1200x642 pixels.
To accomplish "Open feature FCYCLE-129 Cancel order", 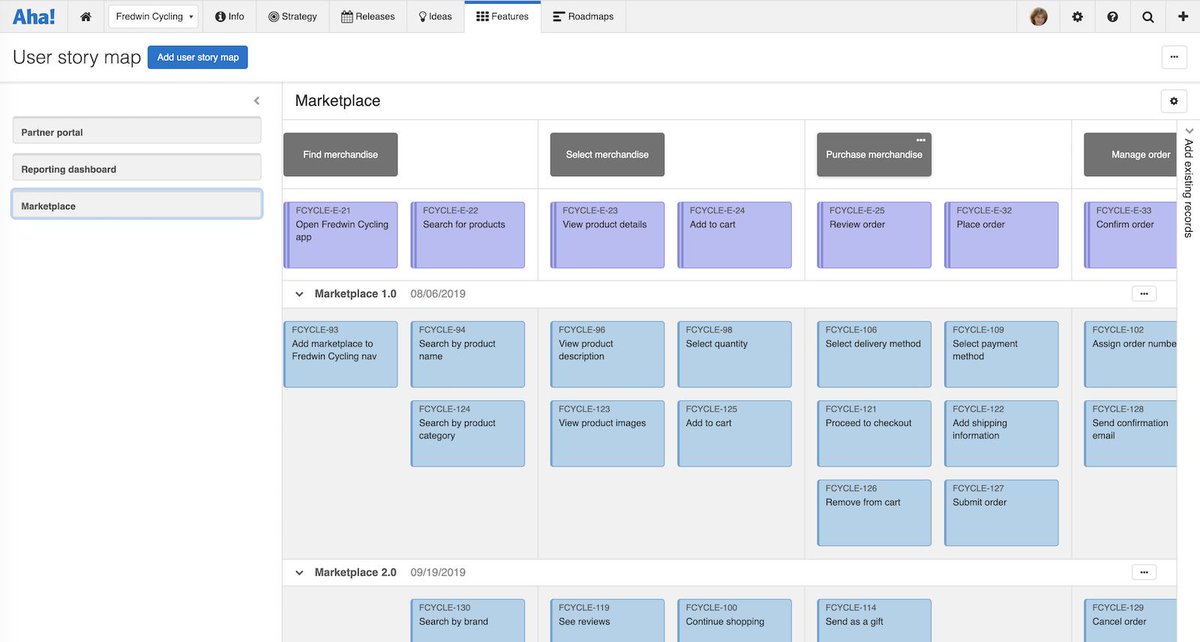I will (x=1131, y=620).
